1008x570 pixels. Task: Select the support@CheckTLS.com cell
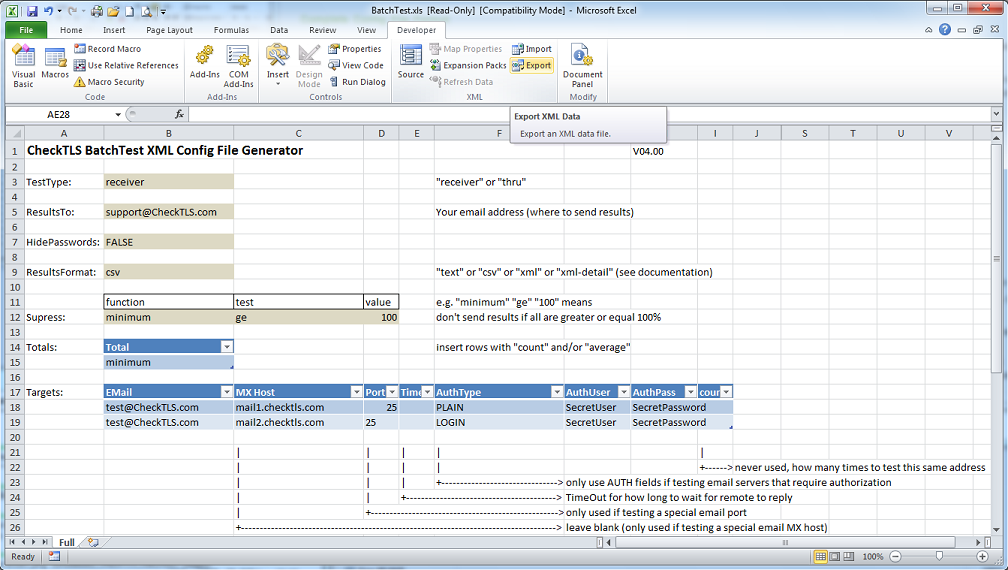point(168,212)
